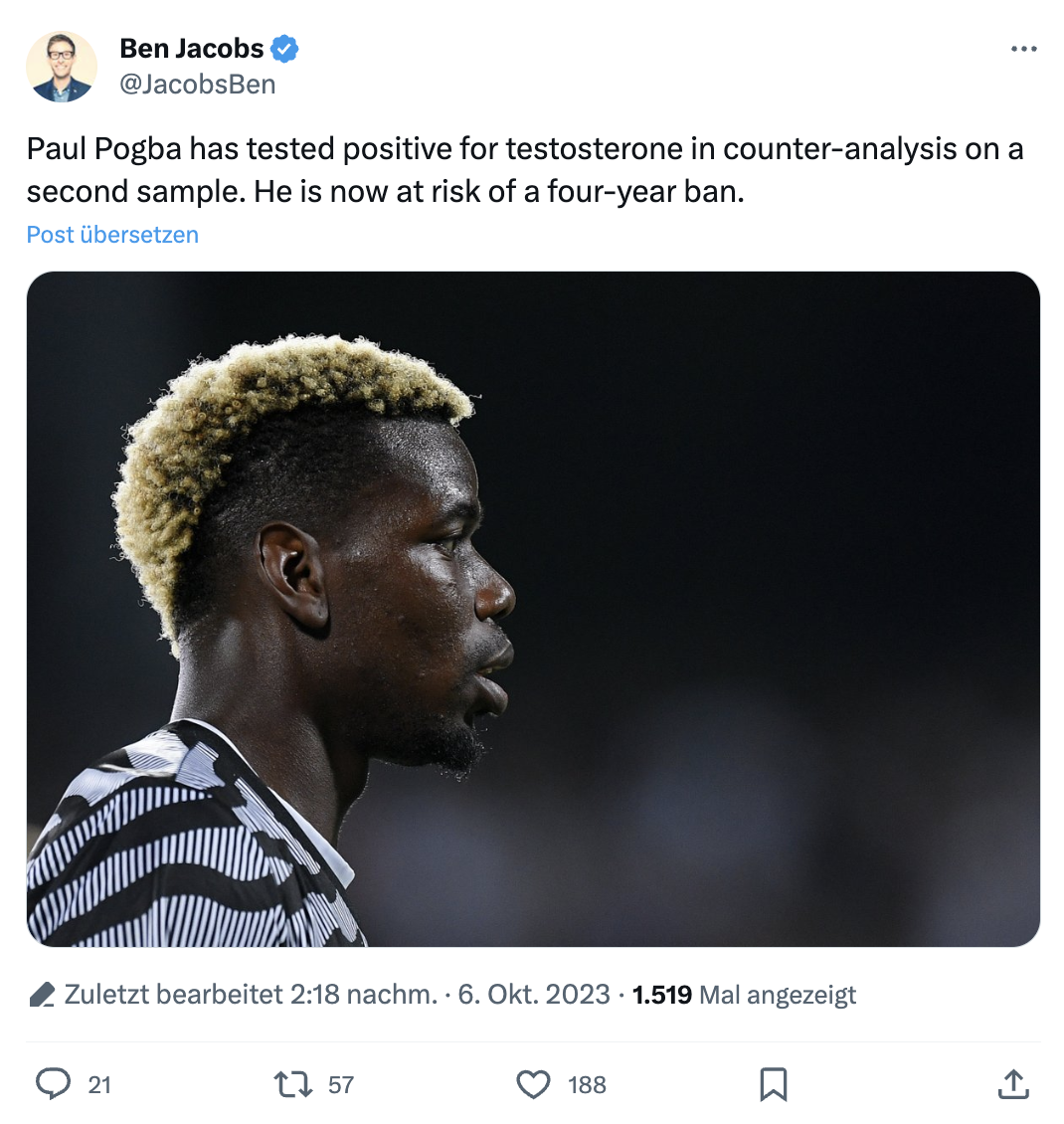Open the @JacobsBen handle link

pyautogui.click(x=197, y=85)
